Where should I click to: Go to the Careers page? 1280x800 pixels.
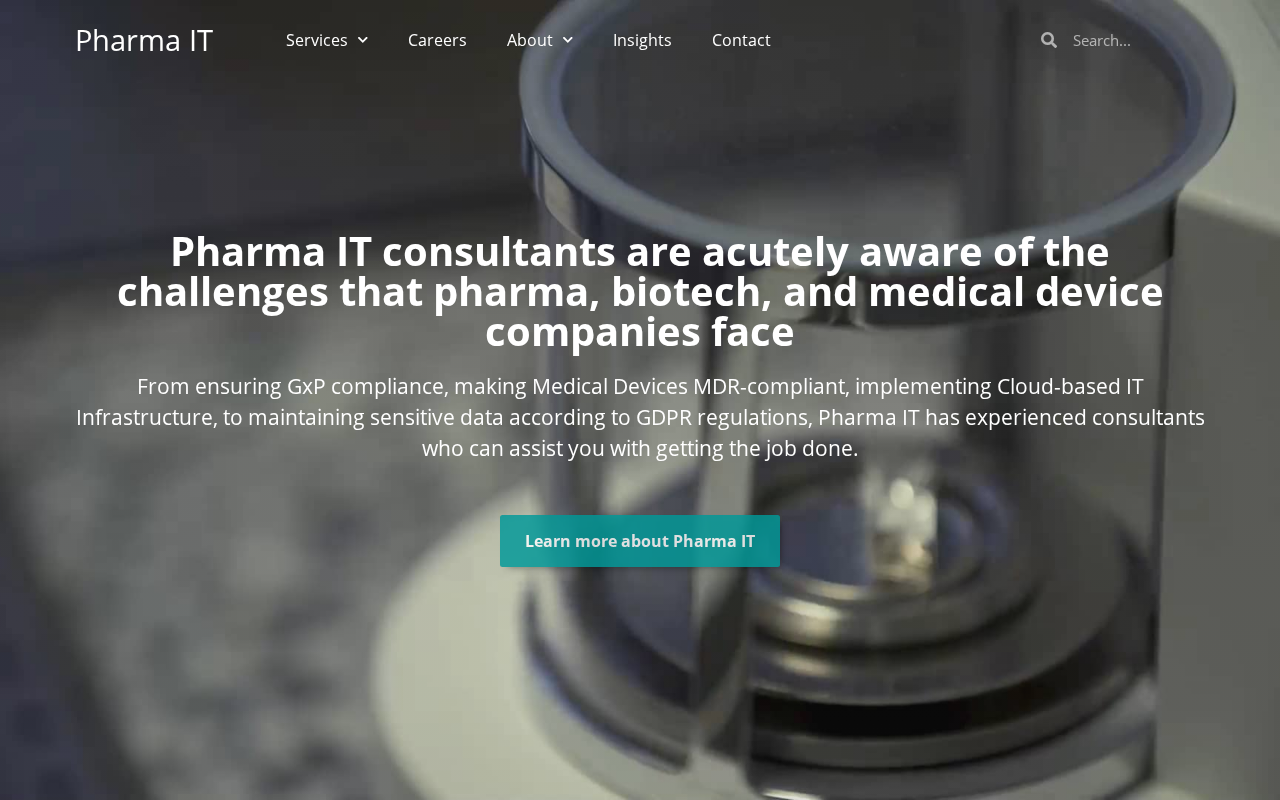(x=437, y=40)
